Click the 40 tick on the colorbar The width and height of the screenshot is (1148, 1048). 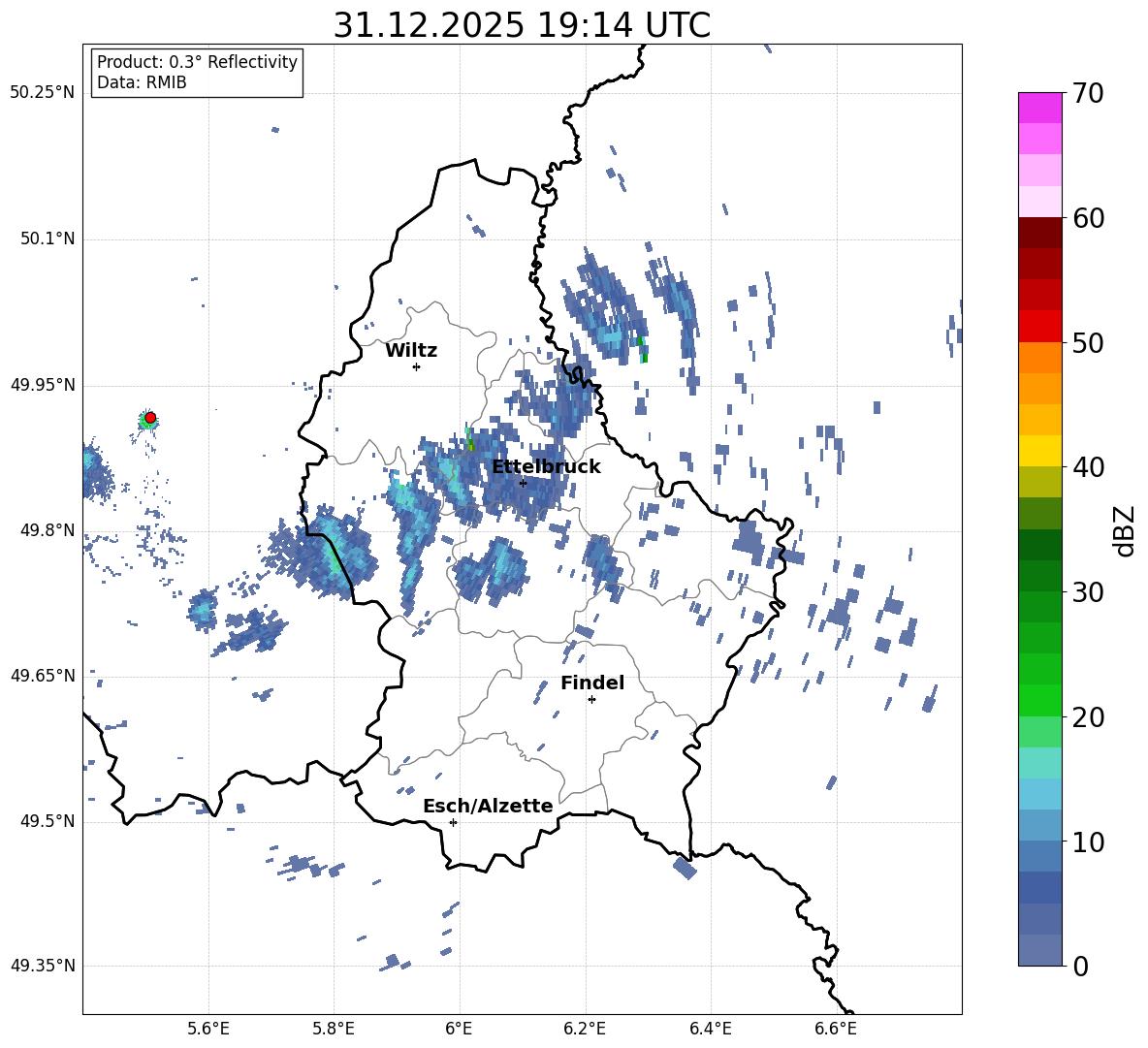pos(1088,467)
